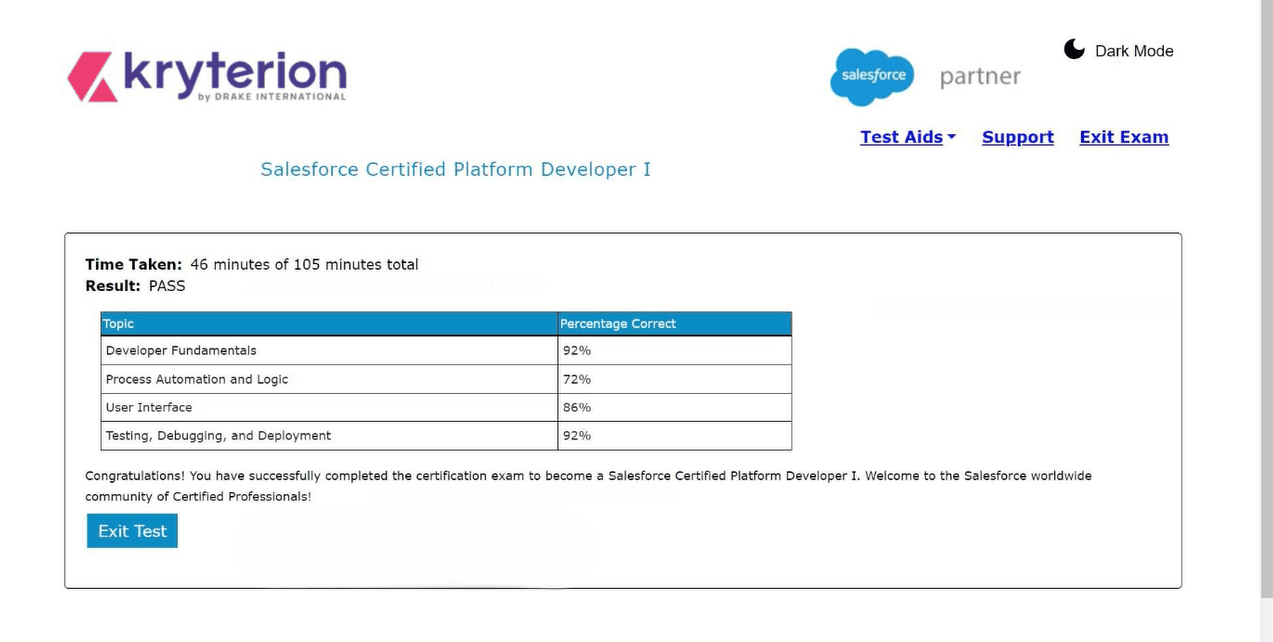Click the vertical scrollbar on the right

[1265, 300]
